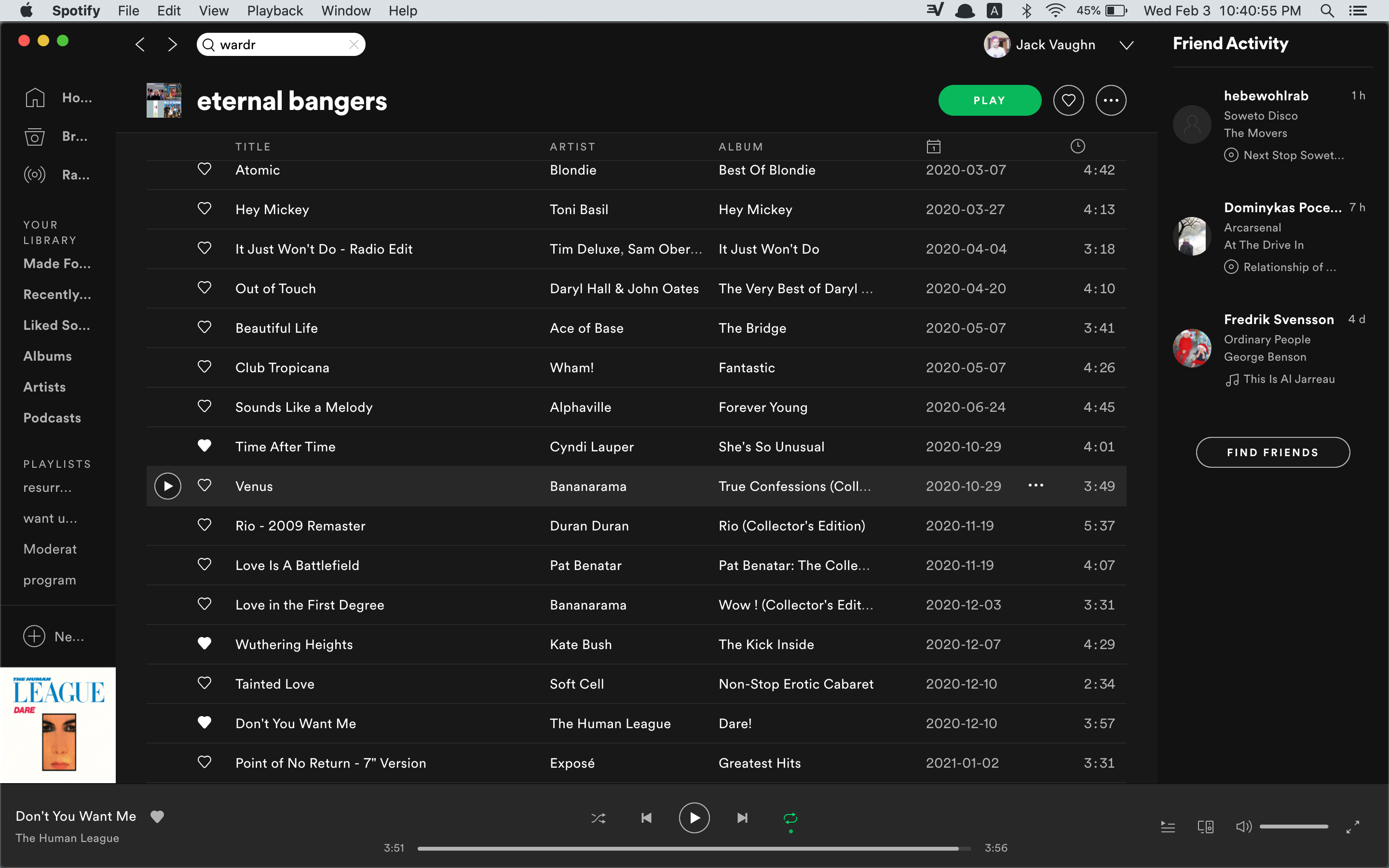The height and width of the screenshot is (868, 1389).
Task: Toggle repeat mode
Action: point(790,818)
